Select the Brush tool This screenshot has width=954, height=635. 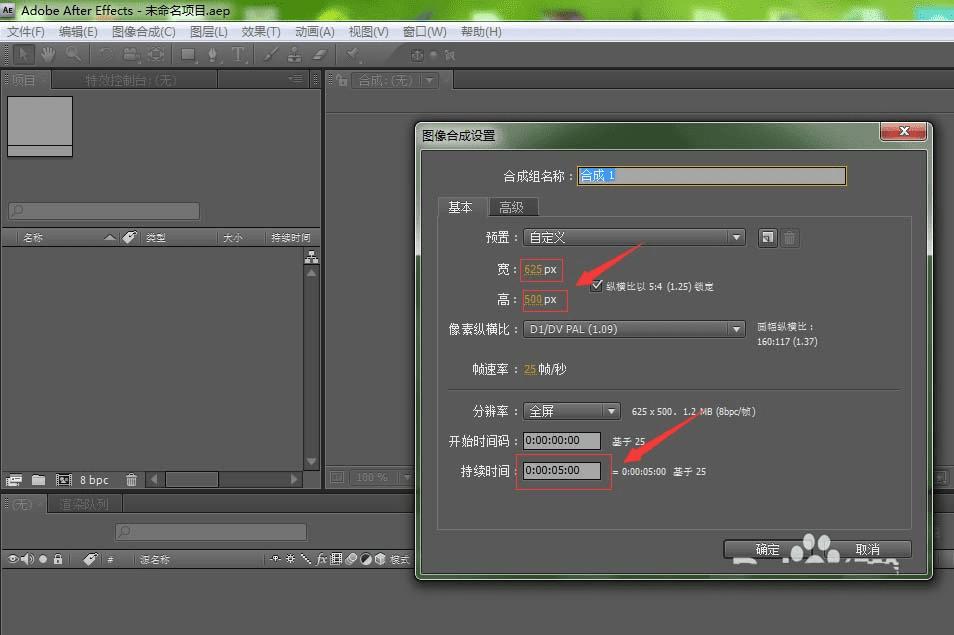tap(270, 55)
